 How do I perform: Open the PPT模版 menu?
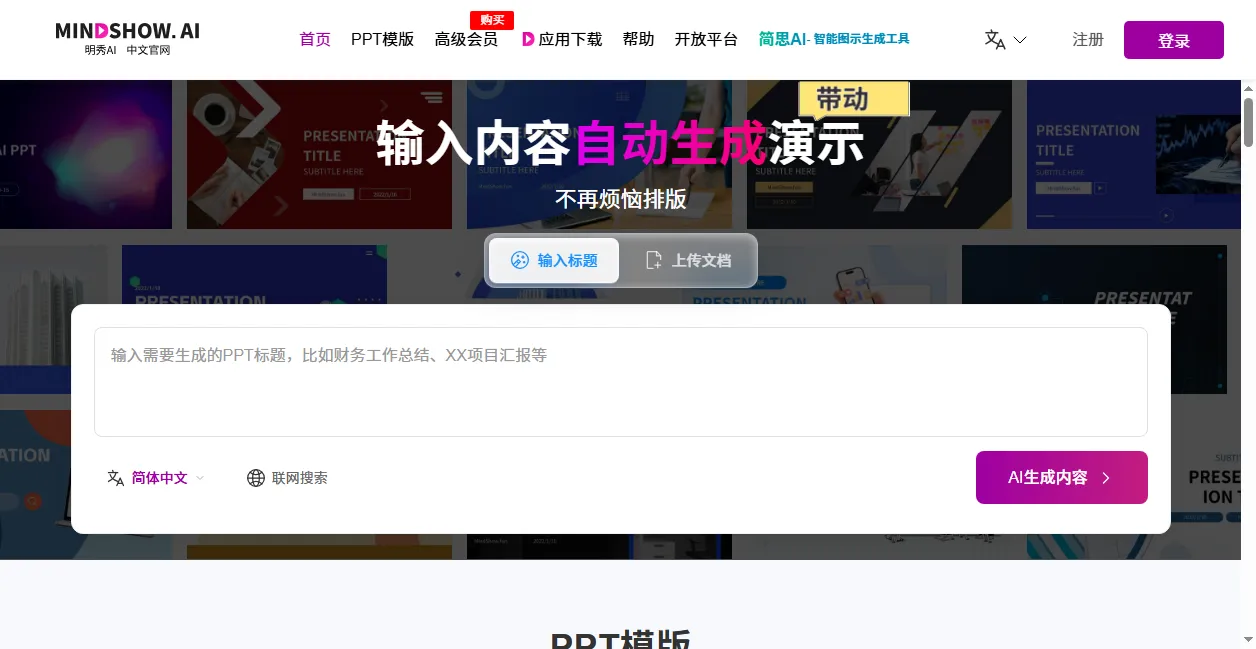point(382,40)
